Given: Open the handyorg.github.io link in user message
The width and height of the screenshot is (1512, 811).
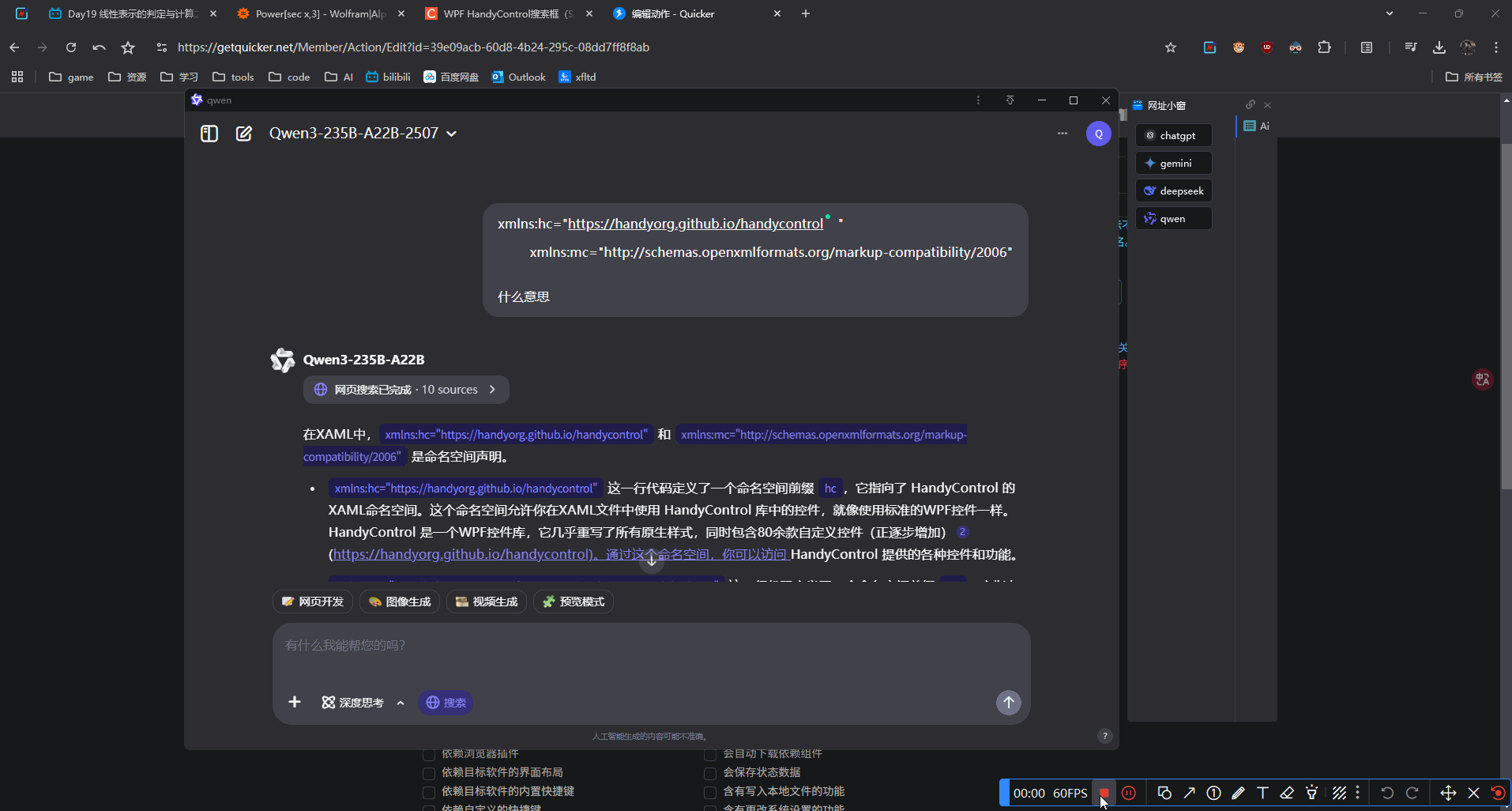Looking at the screenshot, I should pyautogui.click(x=695, y=224).
